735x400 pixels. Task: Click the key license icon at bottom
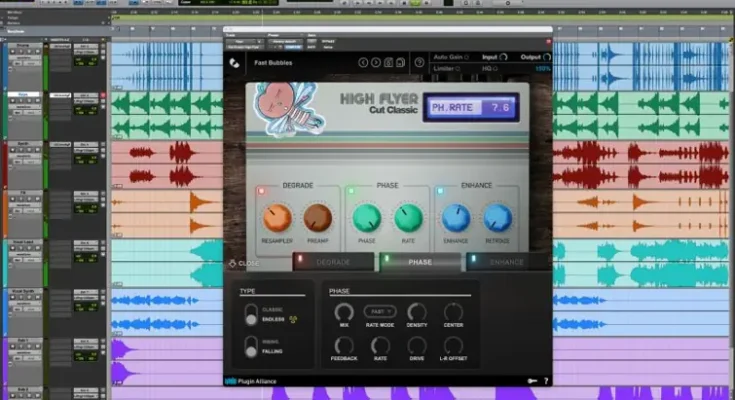tap(531, 380)
